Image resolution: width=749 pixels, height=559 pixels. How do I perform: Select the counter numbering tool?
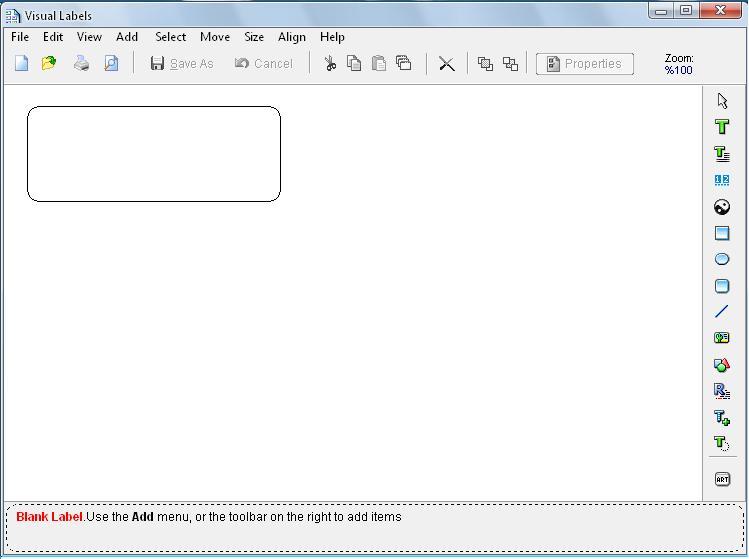tap(722, 180)
